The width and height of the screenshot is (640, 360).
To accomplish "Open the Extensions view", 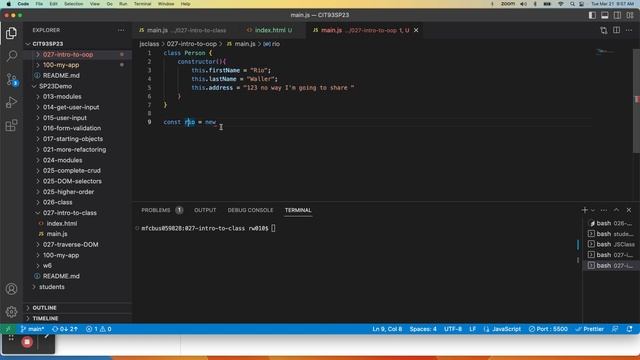I will (x=11, y=125).
